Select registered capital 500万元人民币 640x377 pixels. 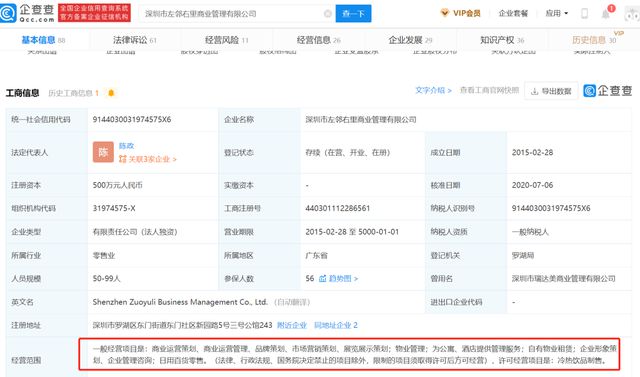coord(118,185)
